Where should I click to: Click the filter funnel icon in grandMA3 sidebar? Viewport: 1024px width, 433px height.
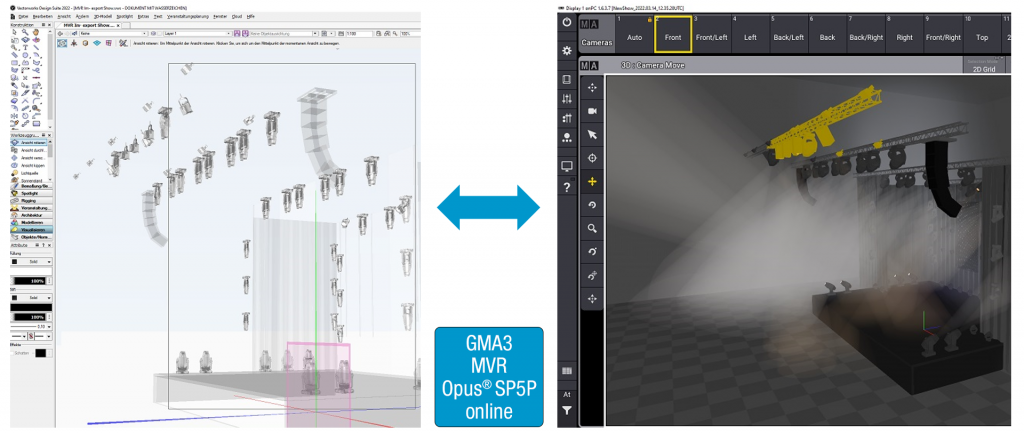[x=566, y=411]
